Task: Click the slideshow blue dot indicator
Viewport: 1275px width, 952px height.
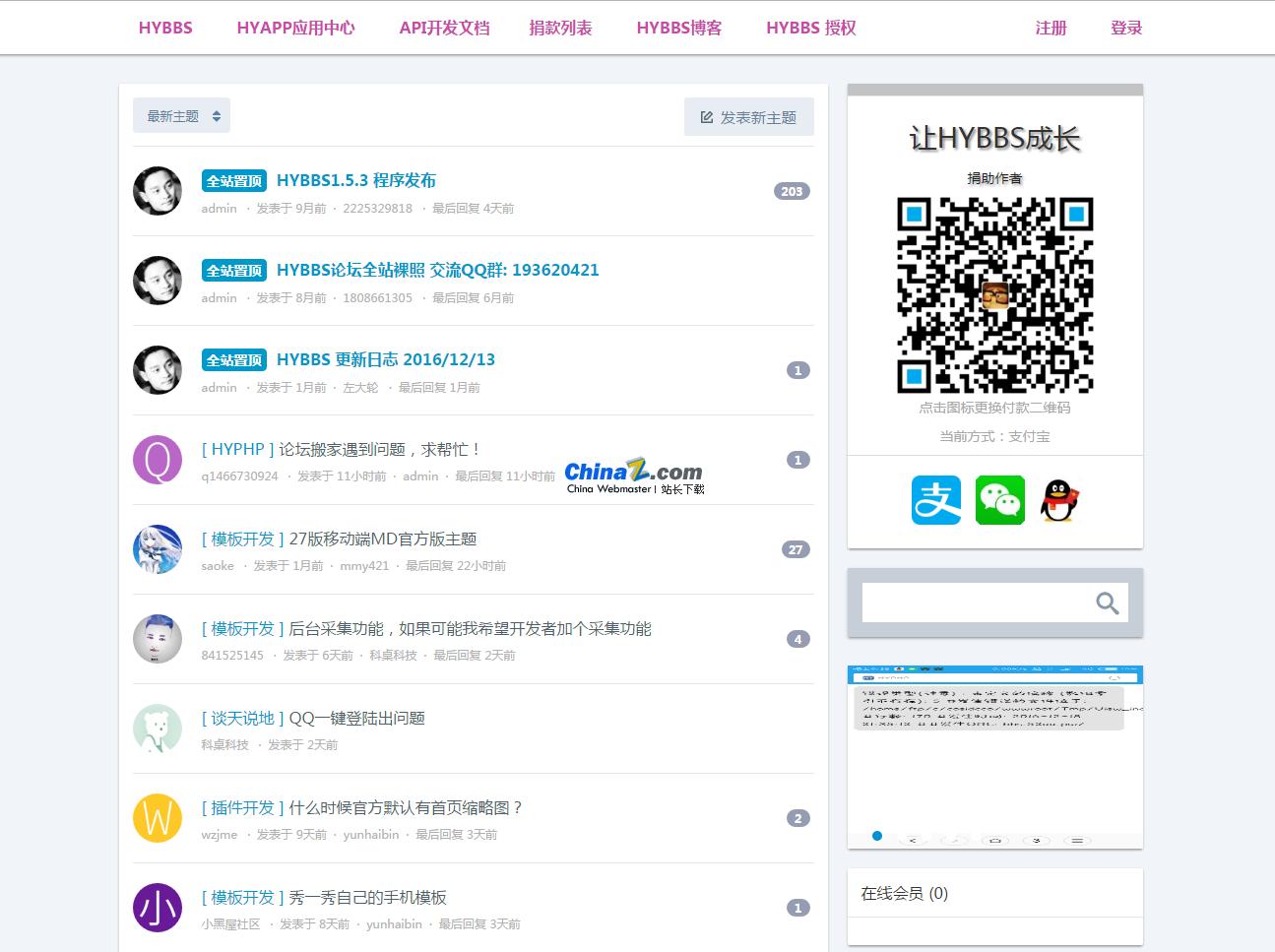Action: [x=876, y=836]
